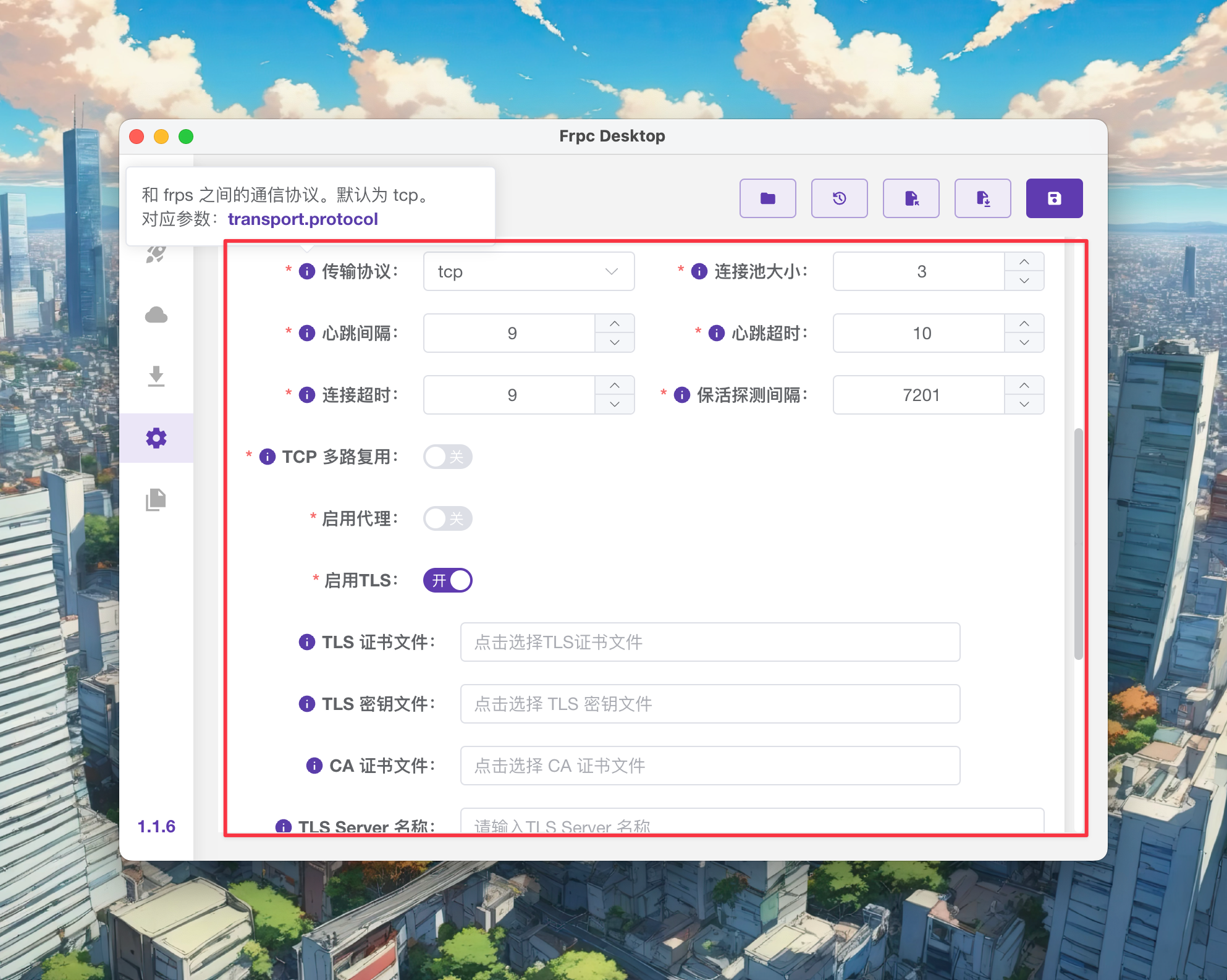Click the save icon in toolbar
Image resolution: width=1227 pixels, height=980 pixels.
point(1054,197)
